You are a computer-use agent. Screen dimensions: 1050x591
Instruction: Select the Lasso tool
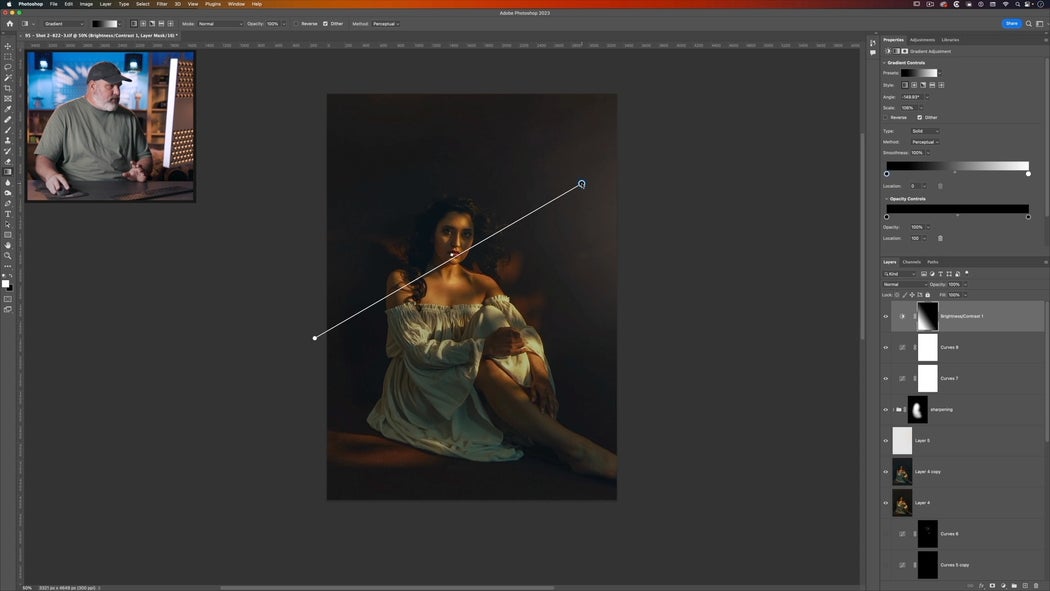tap(6, 66)
